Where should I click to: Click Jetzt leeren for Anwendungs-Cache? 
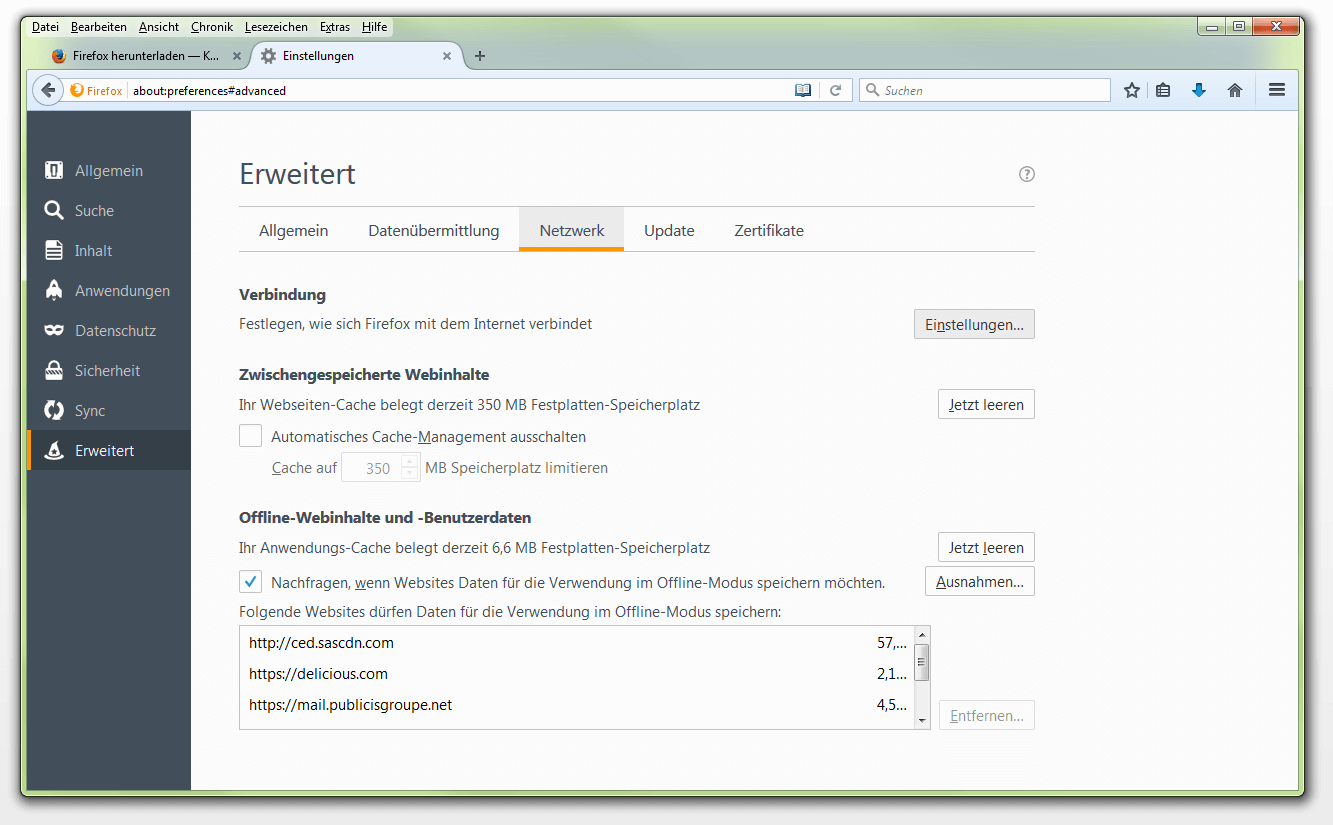click(x=986, y=547)
